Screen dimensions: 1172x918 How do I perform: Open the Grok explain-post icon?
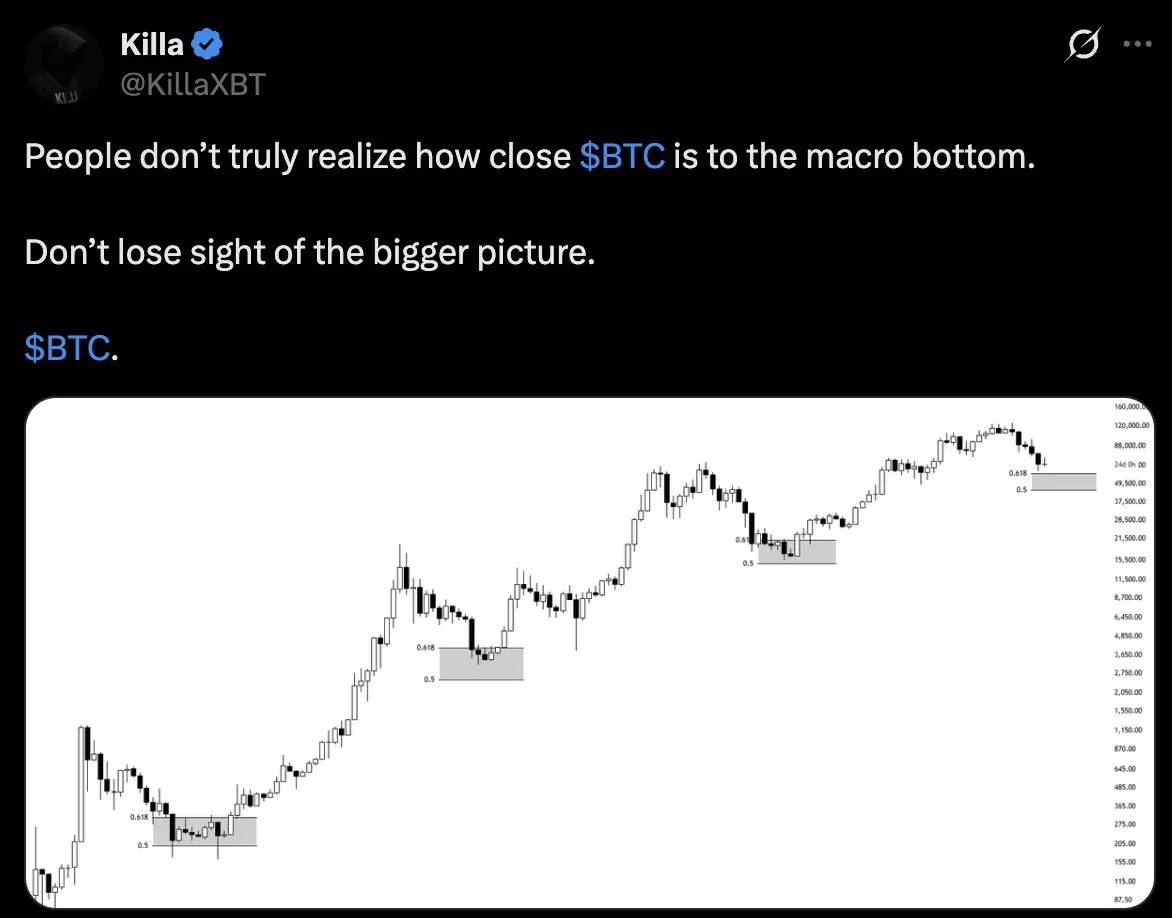point(1082,44)
